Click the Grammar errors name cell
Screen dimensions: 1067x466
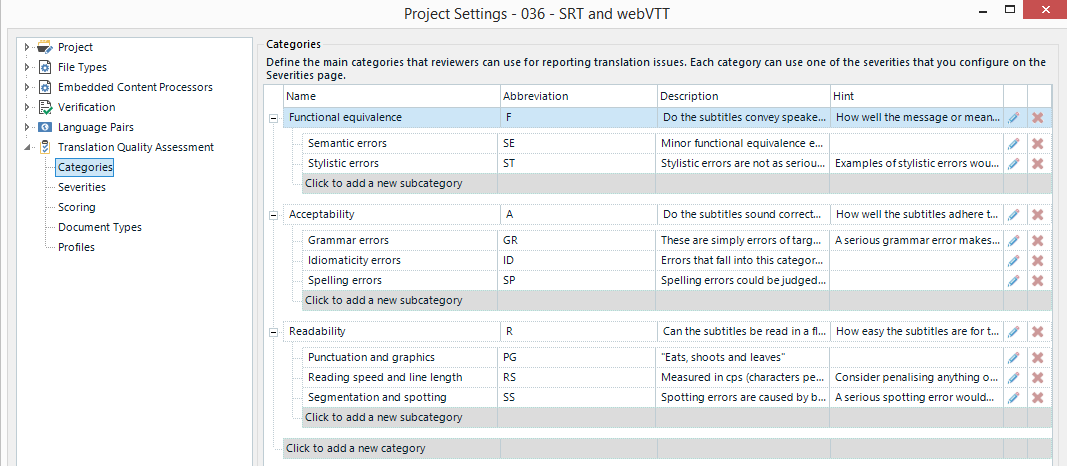point(399,240)
